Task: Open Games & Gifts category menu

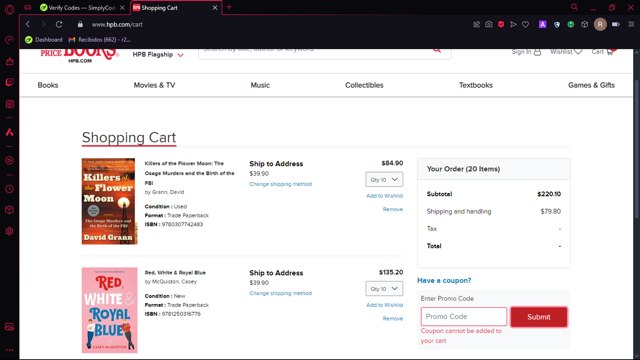Action: 591,85
